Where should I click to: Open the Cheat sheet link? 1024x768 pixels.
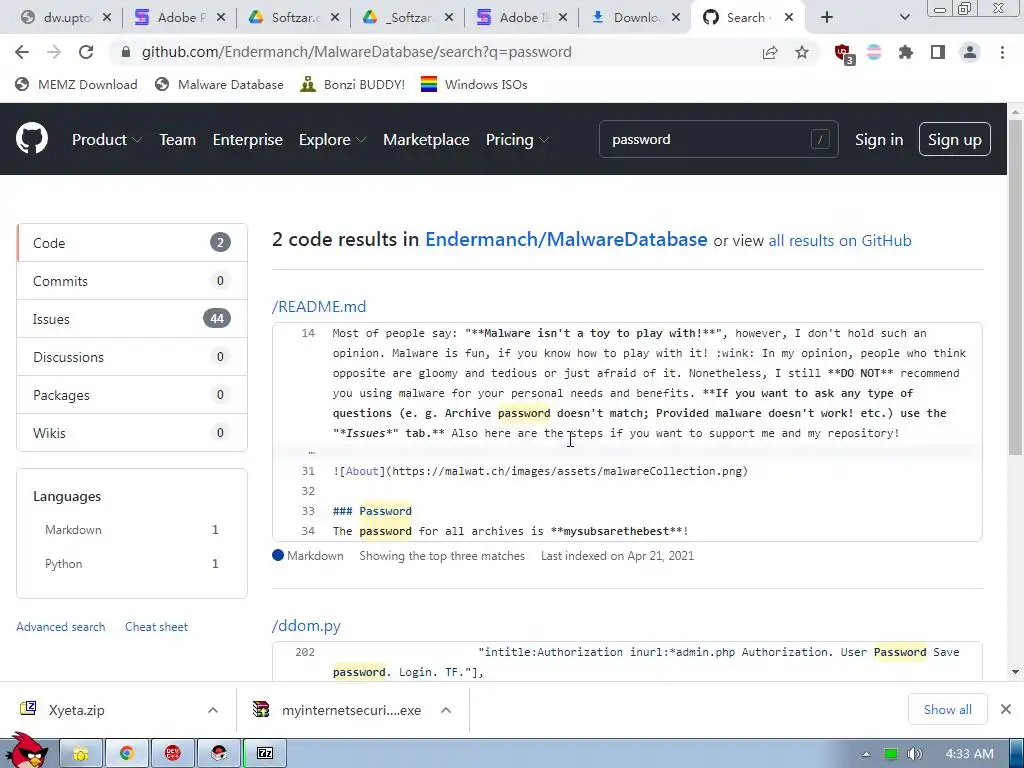click(156, 627)
